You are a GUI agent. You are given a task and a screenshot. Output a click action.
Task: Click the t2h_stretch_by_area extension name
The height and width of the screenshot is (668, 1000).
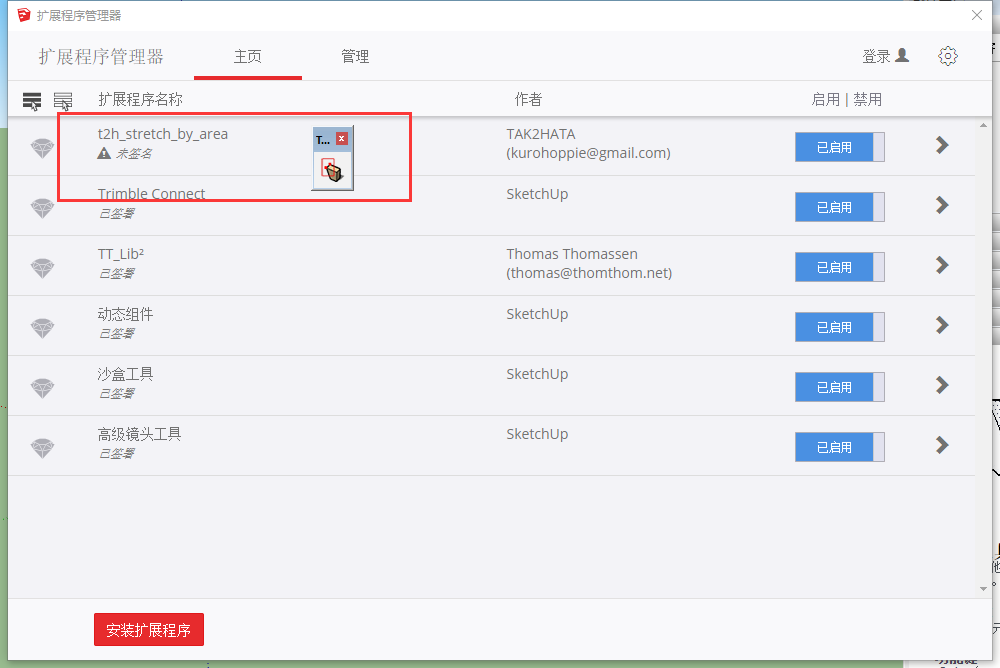163,134
